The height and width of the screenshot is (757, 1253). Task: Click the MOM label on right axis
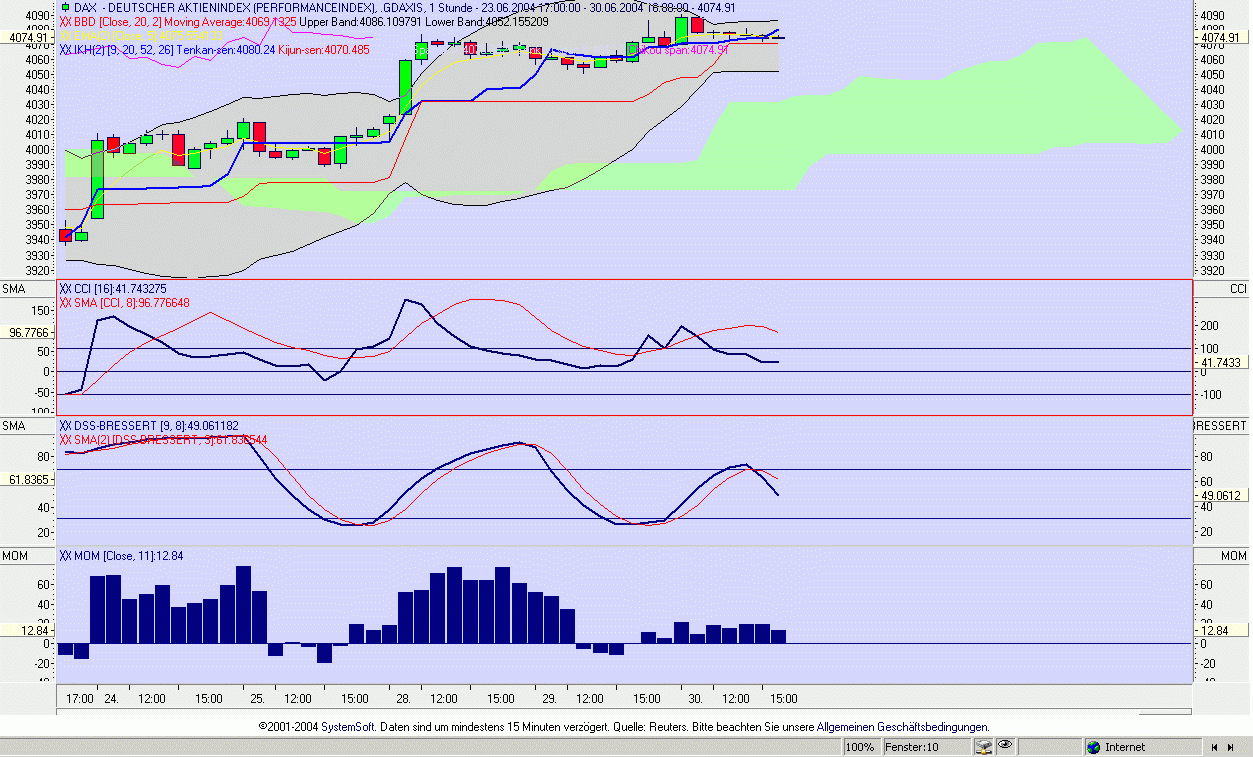point(1233,555)
